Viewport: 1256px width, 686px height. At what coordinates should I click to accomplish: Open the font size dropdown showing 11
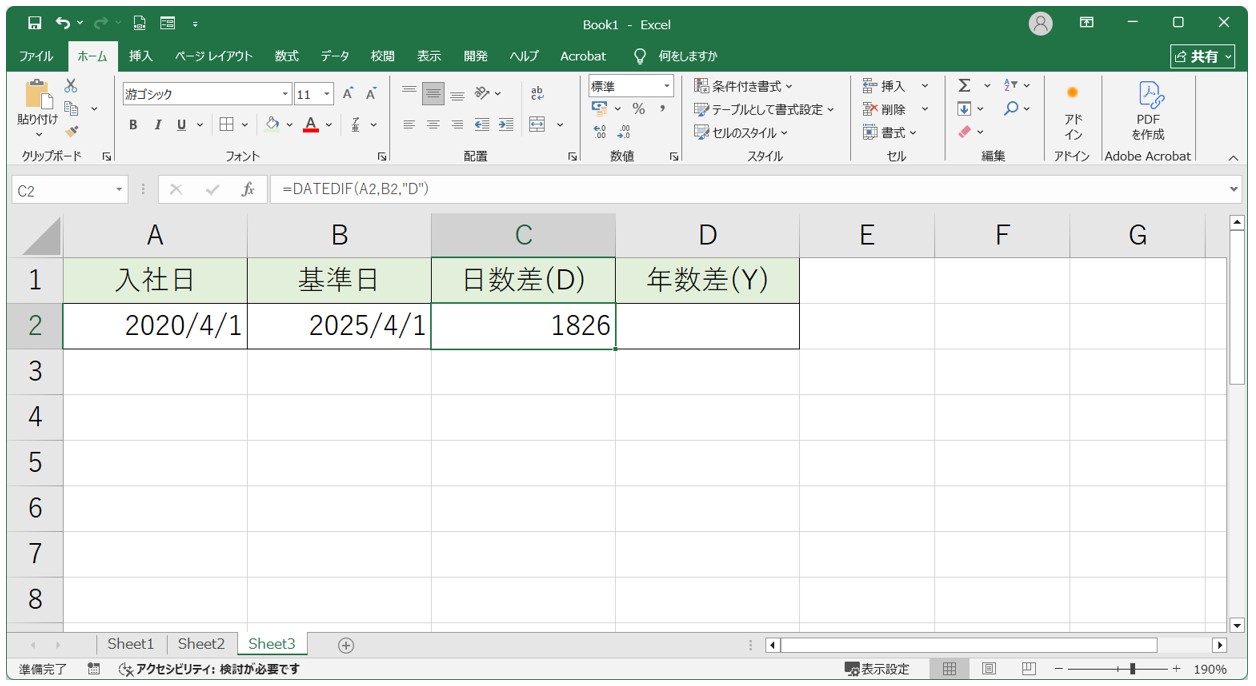coord(327,95)
